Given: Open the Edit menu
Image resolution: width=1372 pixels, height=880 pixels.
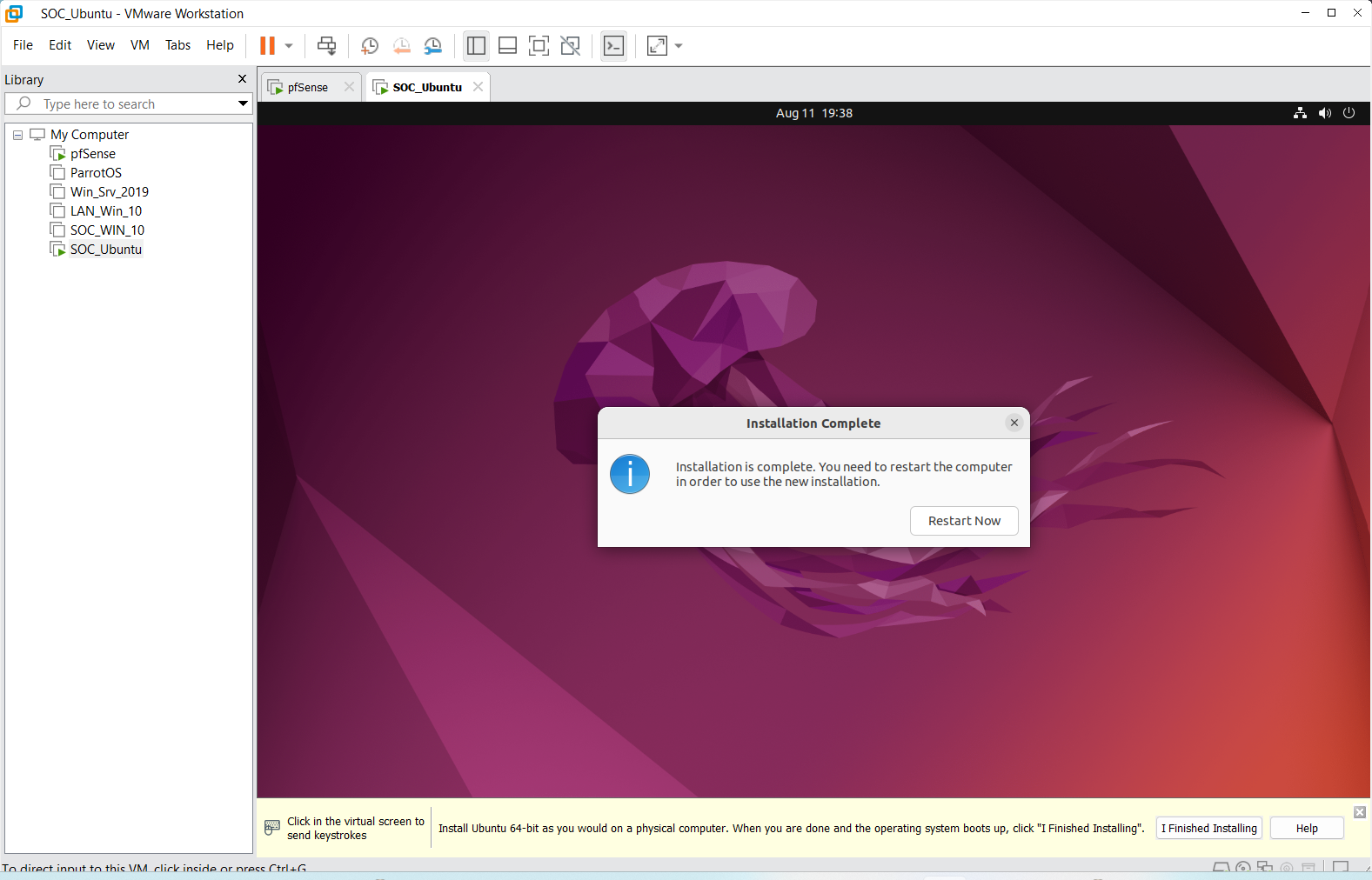Looking at the screenshot, I should 60,45.
